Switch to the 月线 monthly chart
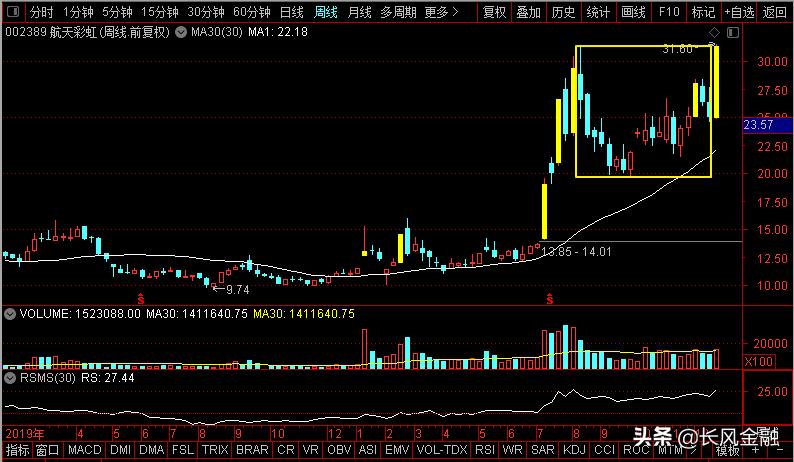Screen dimensions: 794x462 360,12
